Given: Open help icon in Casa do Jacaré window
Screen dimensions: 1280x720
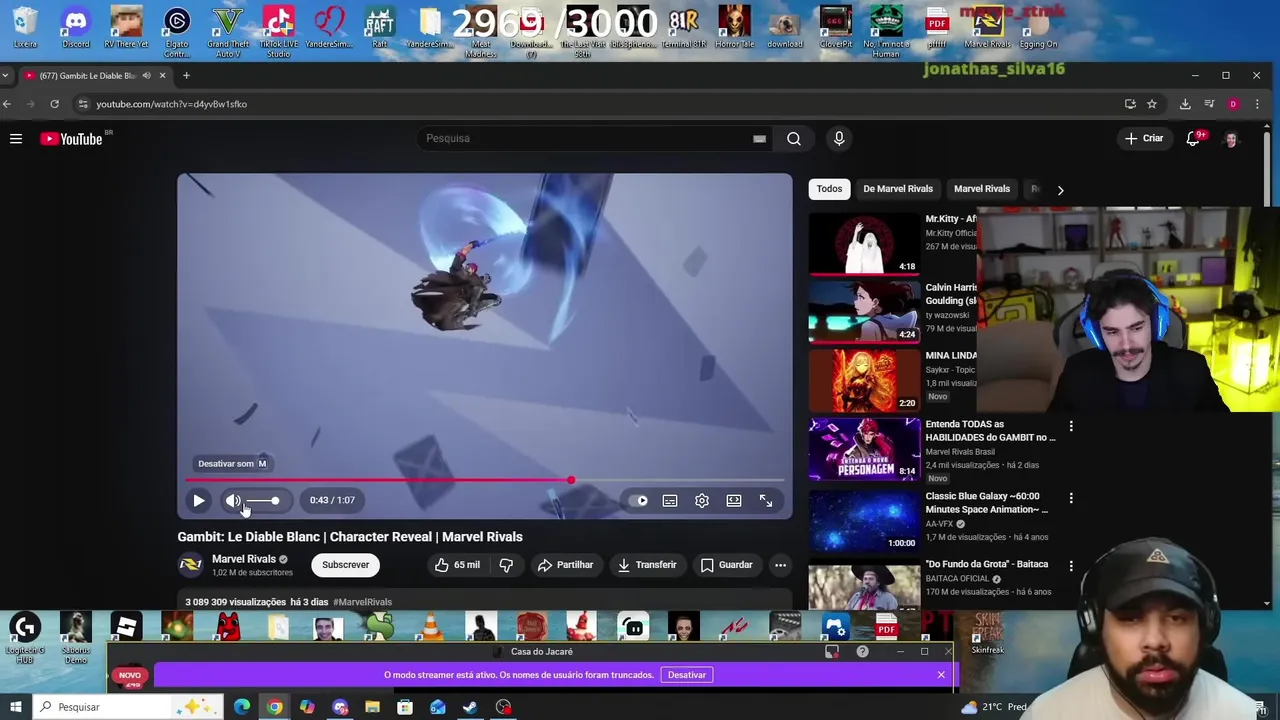Looking at the screenshot, I should pos(862,652).
